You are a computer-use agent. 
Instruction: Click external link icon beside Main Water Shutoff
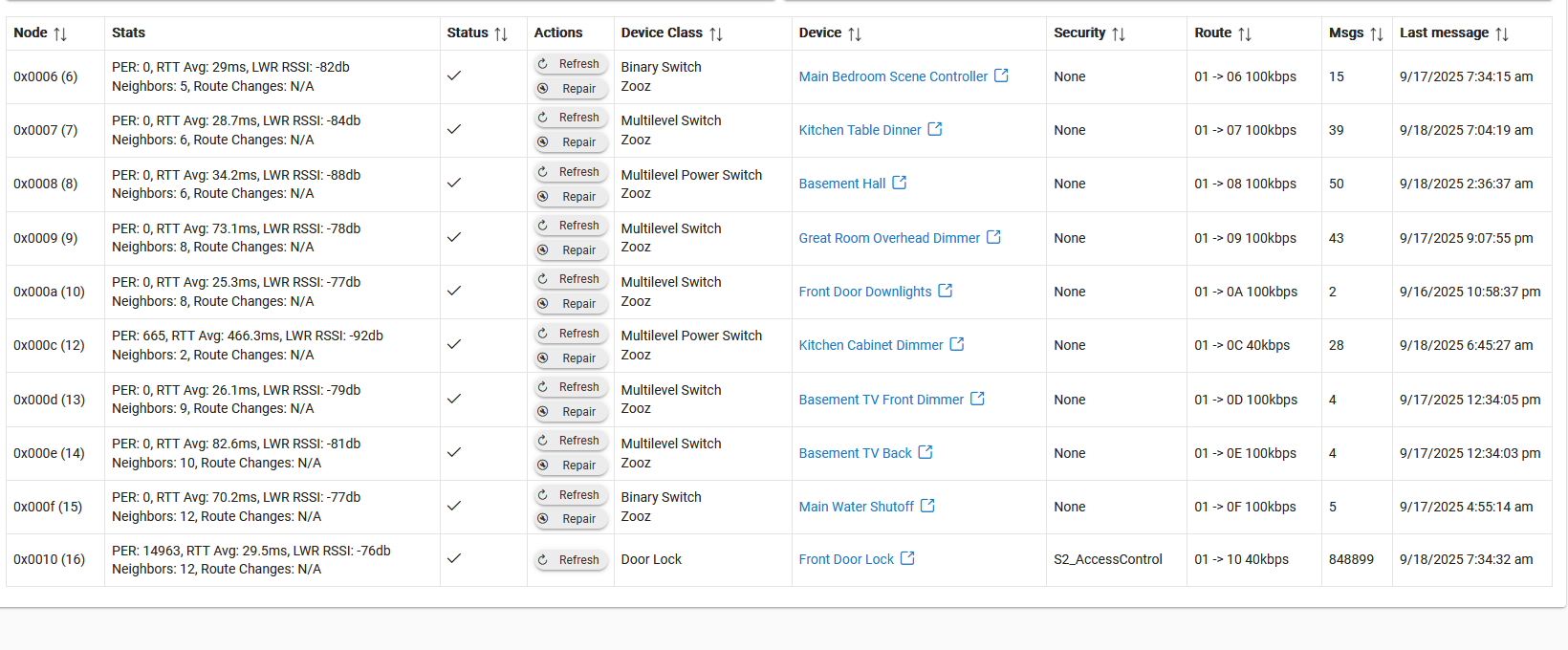click(x=927, y=506)
